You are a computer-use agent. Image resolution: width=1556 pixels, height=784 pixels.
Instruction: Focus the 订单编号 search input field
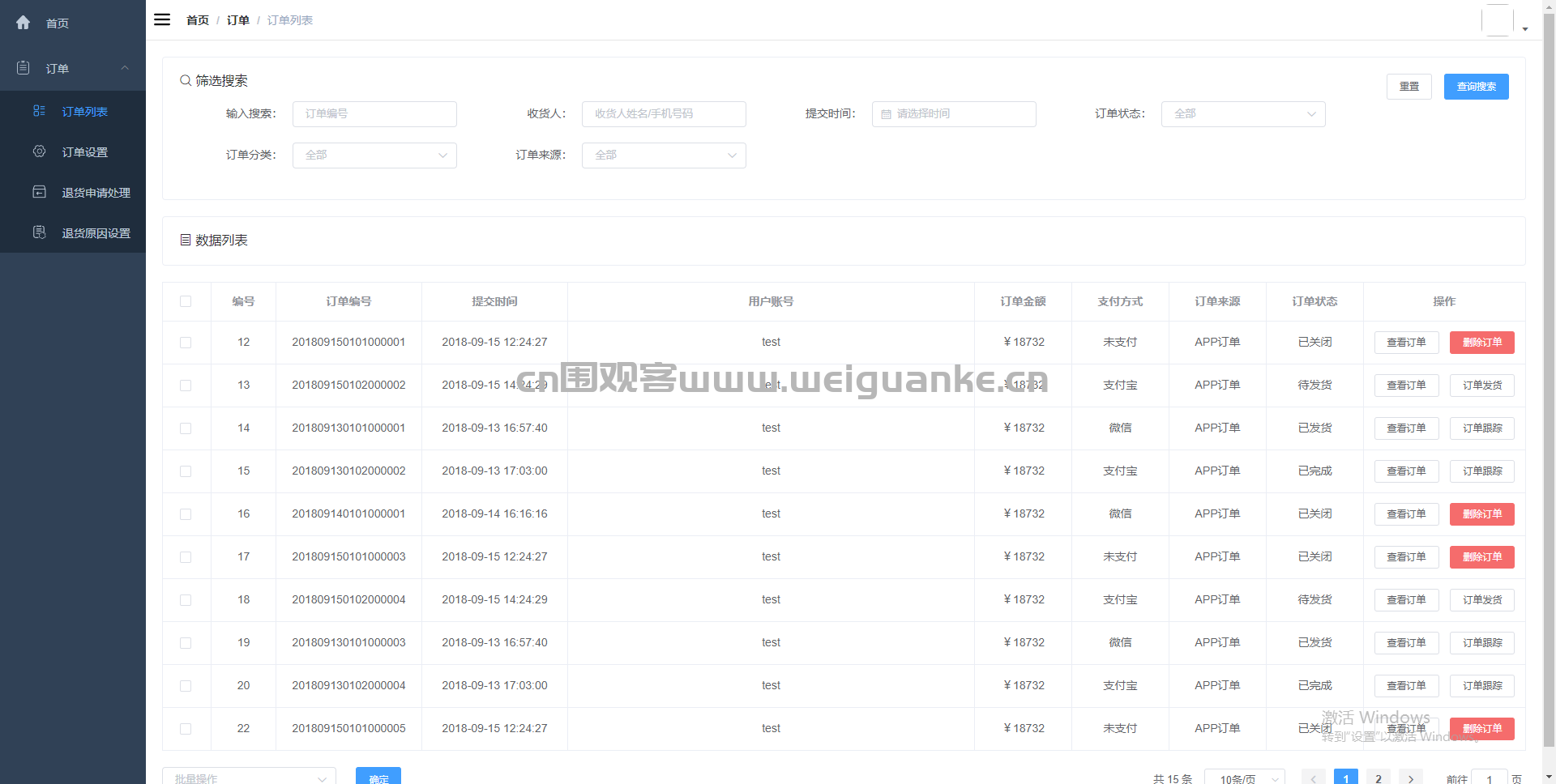pos(374,114)
